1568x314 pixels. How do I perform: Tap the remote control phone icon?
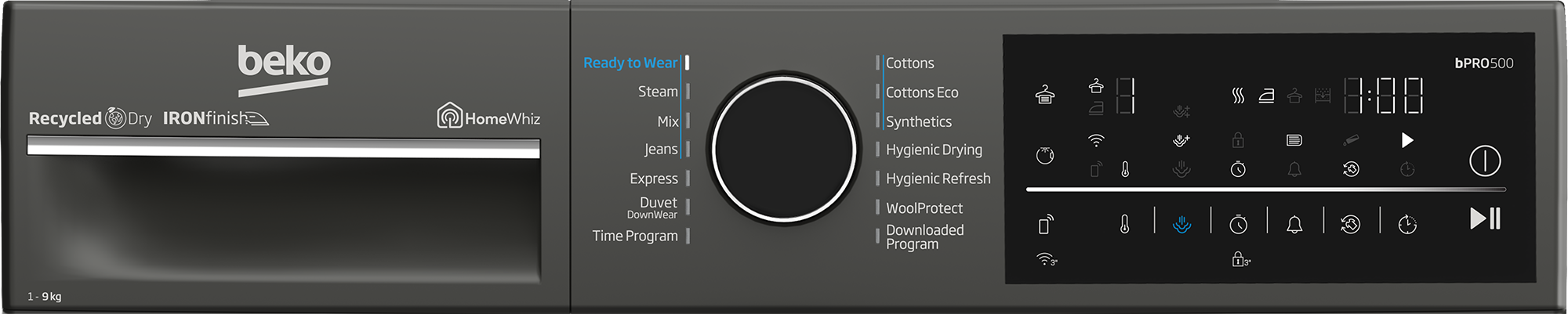(x=1045, y=225)
